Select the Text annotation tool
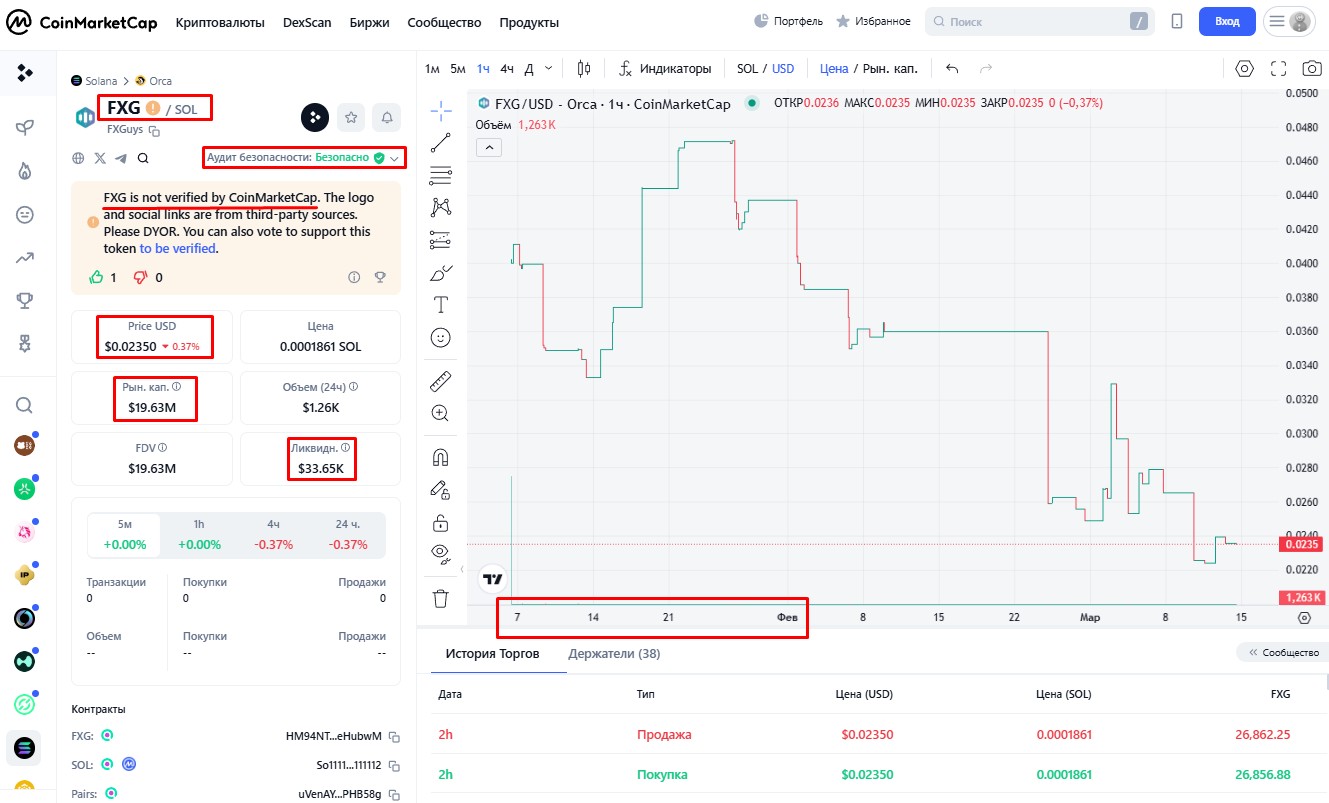Image resolution: width=1329 pixels, height=803 pixels. click(440, 304)
